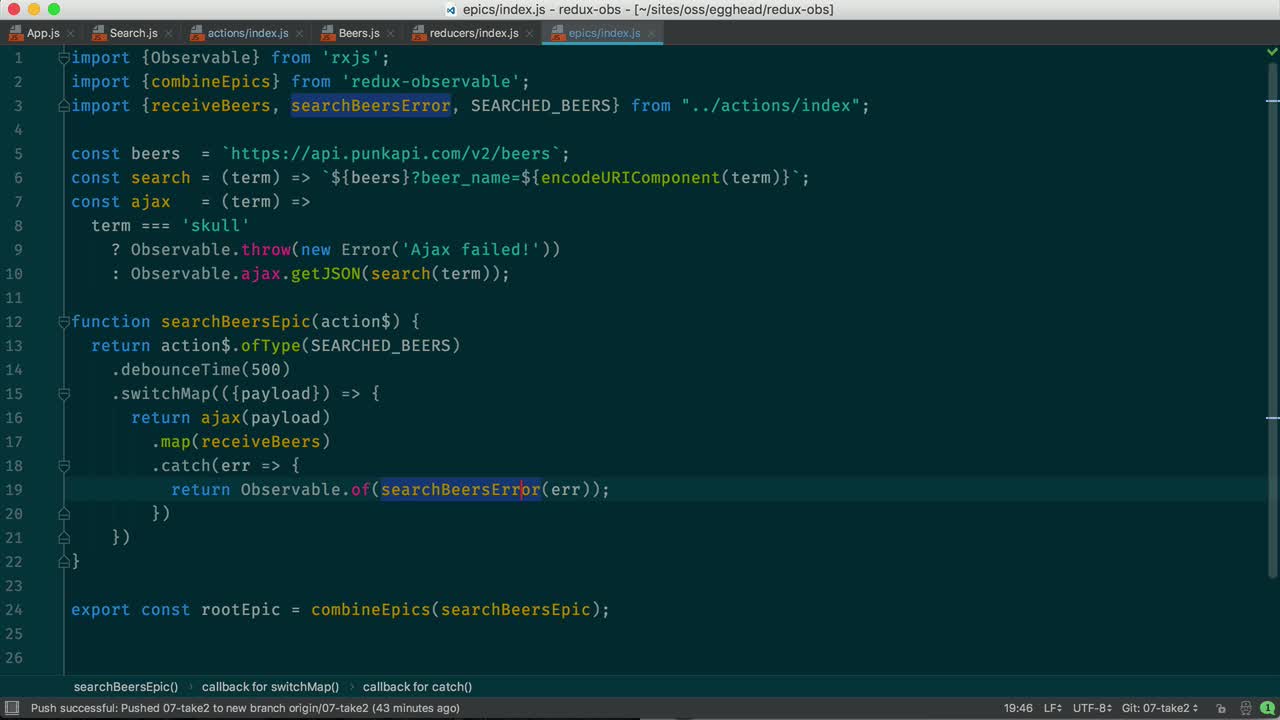Viewport: 1280px width, 720px height.
Task: Click the JavaScript icon on epics/index.js tab
Action: 558,32
